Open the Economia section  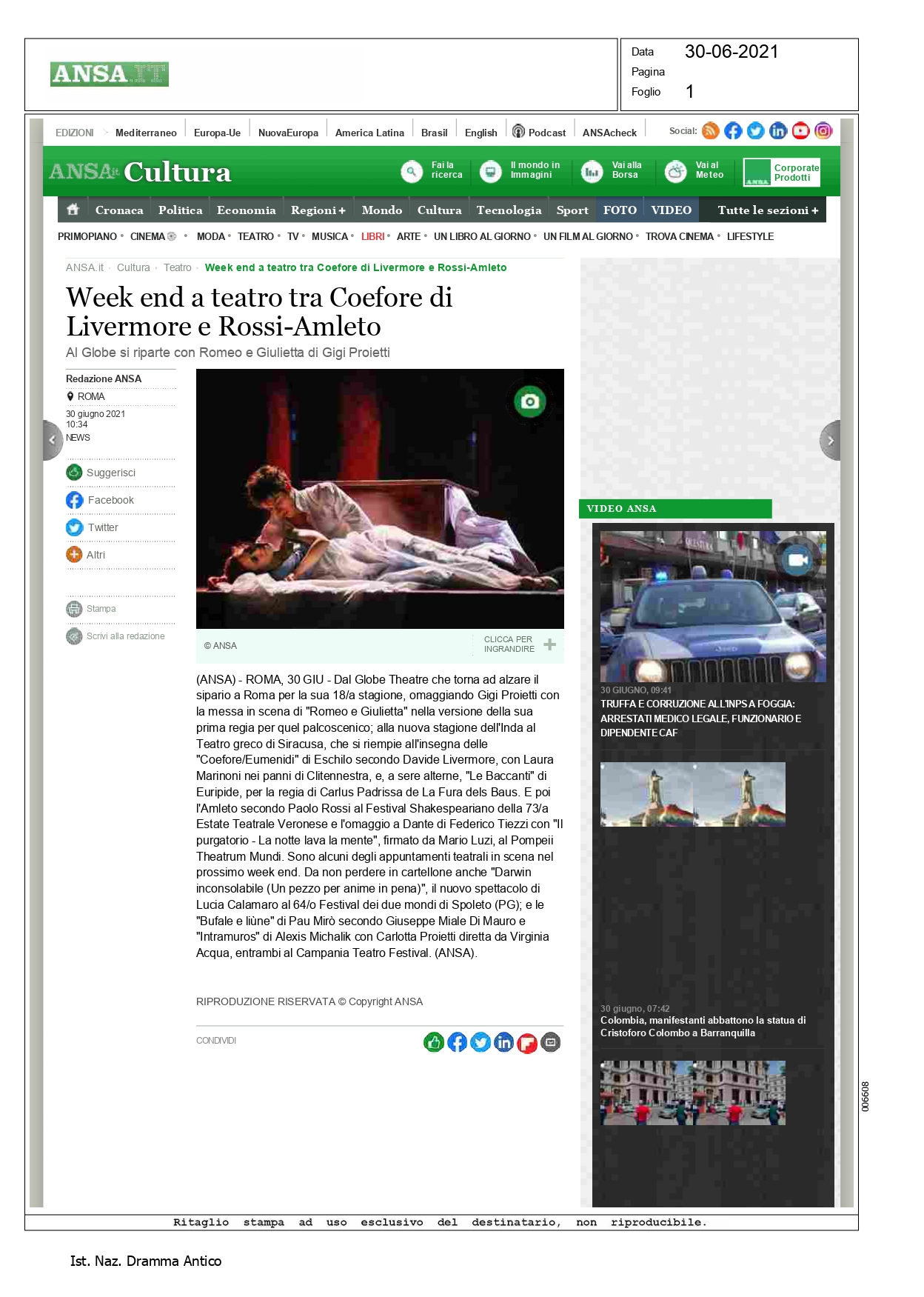pyautogui.click(x=247, y=210)
